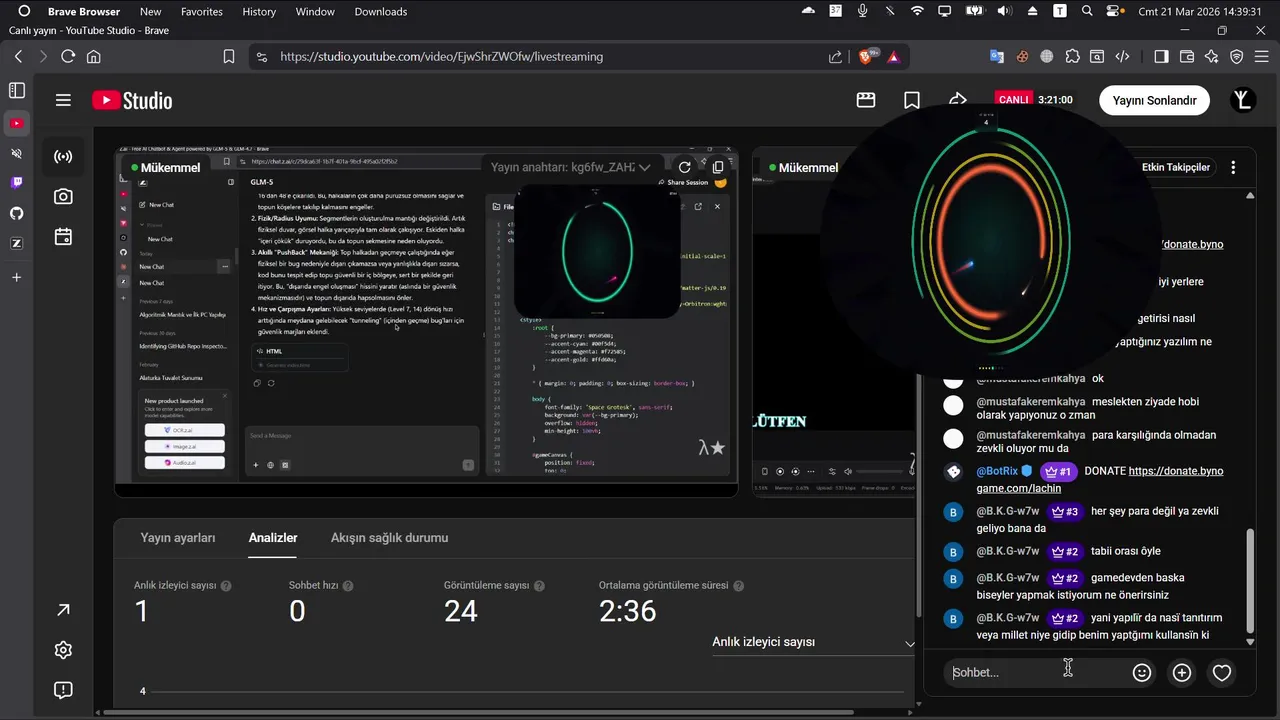The image size is (1280, 720).
Task: Click the exit arrow icon above settings
Action: pyautogui.click(x=63, y=610)
